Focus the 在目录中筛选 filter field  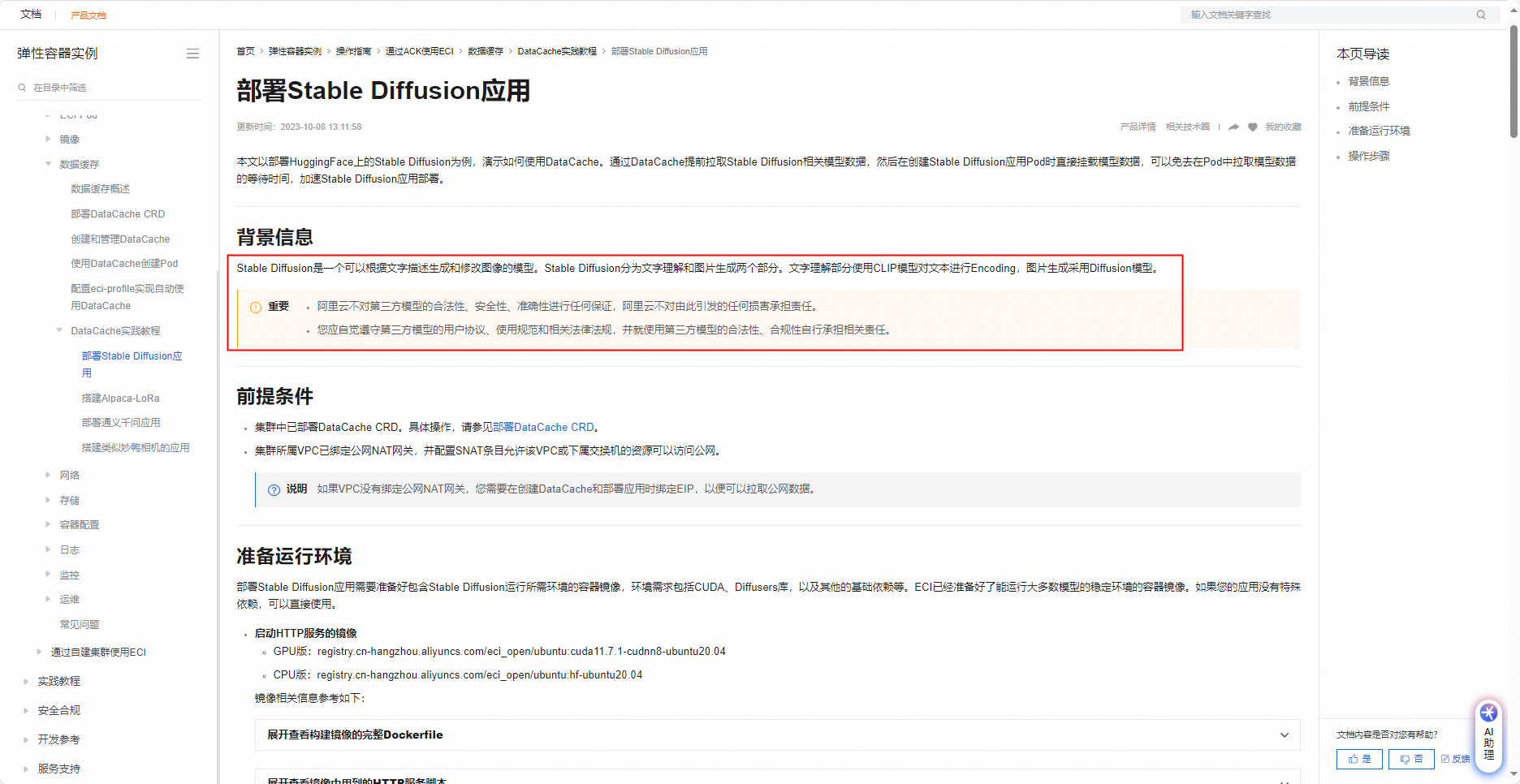point(109,88)
